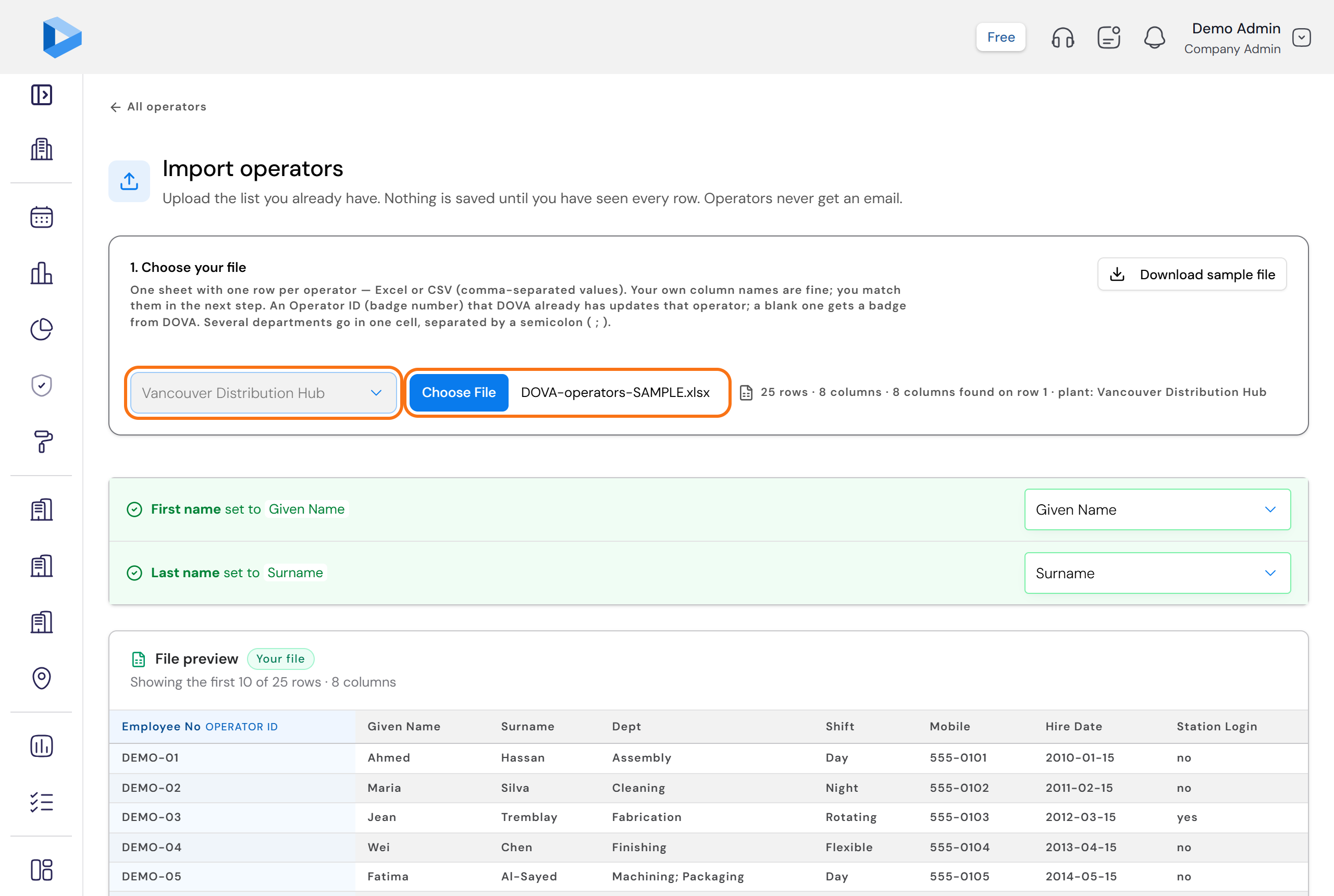Click the upload icon beside Import operators
This screenshot has width=1334, height=896.
129,181
